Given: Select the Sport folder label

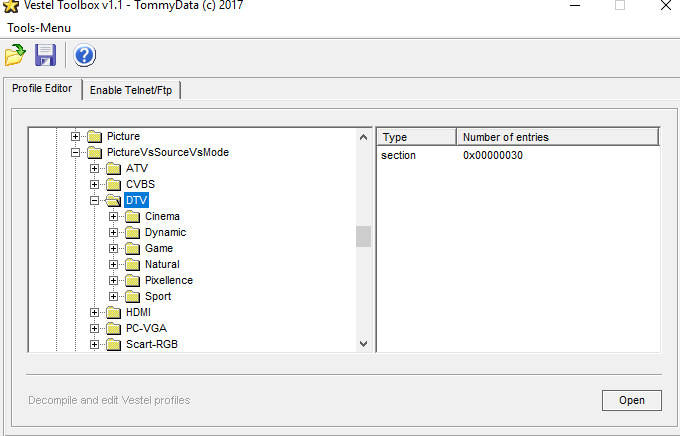Looking at the screenshot, I should (x=158, y=297).
